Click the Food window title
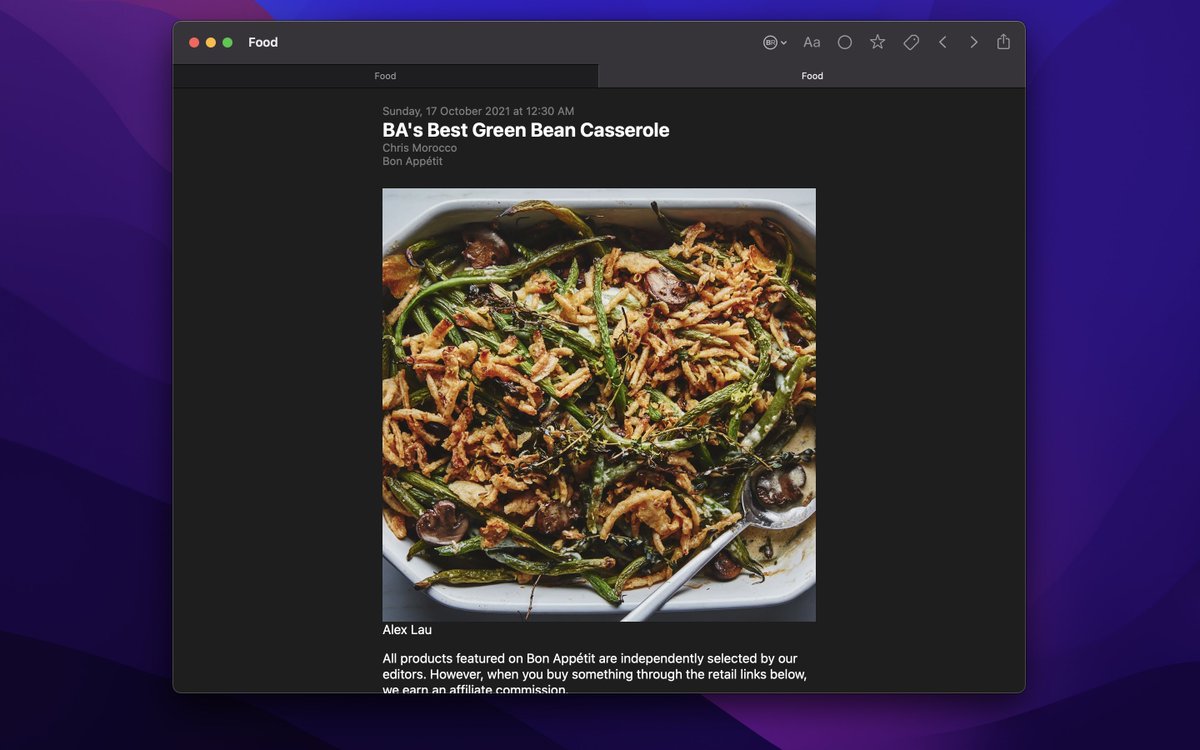Screen dimensions: 1200x750 [x=263, y=42]
